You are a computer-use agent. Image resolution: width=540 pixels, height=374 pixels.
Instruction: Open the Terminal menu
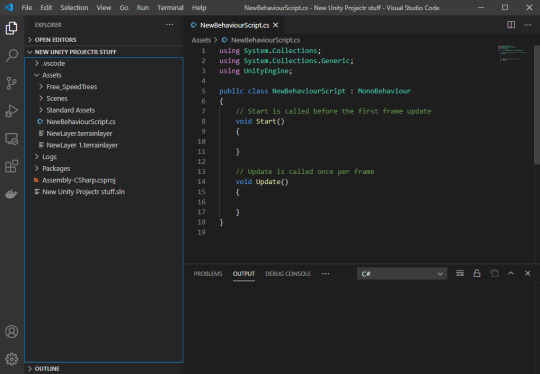tap(170, 8)
